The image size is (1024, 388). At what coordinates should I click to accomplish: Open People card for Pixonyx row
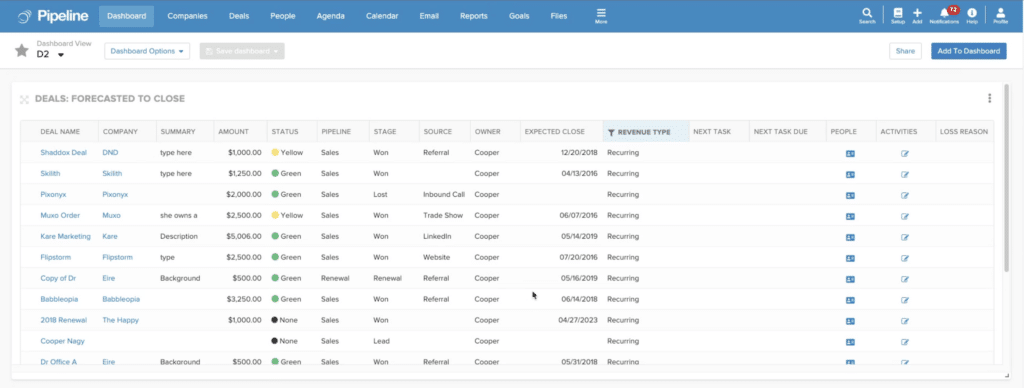pos(850,195)
